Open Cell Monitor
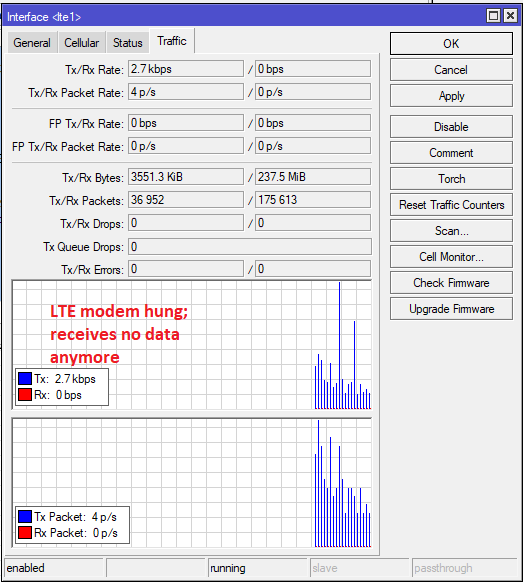The height and width of the screenshot is (582, 523). click(451, 256)
